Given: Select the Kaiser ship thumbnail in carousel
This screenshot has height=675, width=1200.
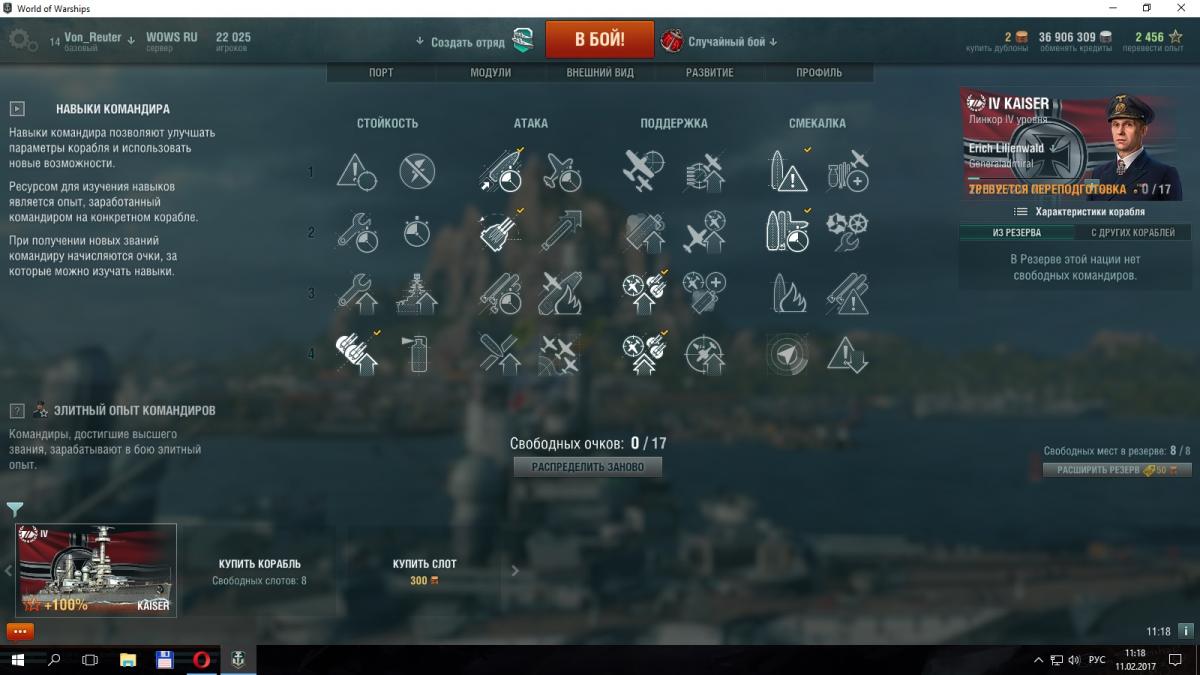Looking at the screenshot, I should click(96, 570).
